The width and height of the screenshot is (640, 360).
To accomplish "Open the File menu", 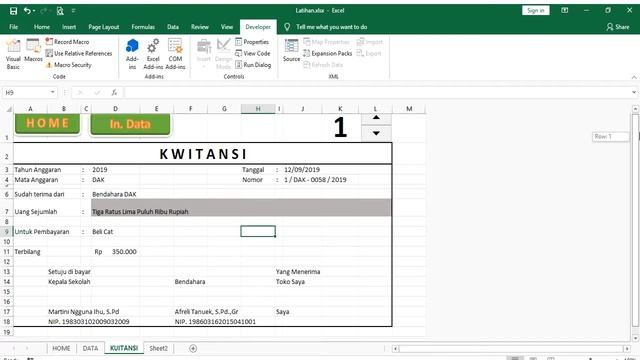I will [13, 27].
